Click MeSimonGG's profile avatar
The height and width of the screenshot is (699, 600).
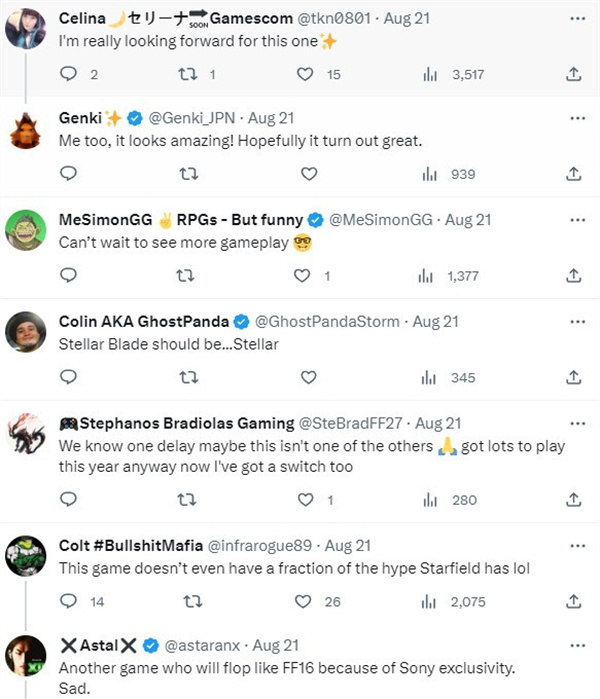click(x=26, y=232)
